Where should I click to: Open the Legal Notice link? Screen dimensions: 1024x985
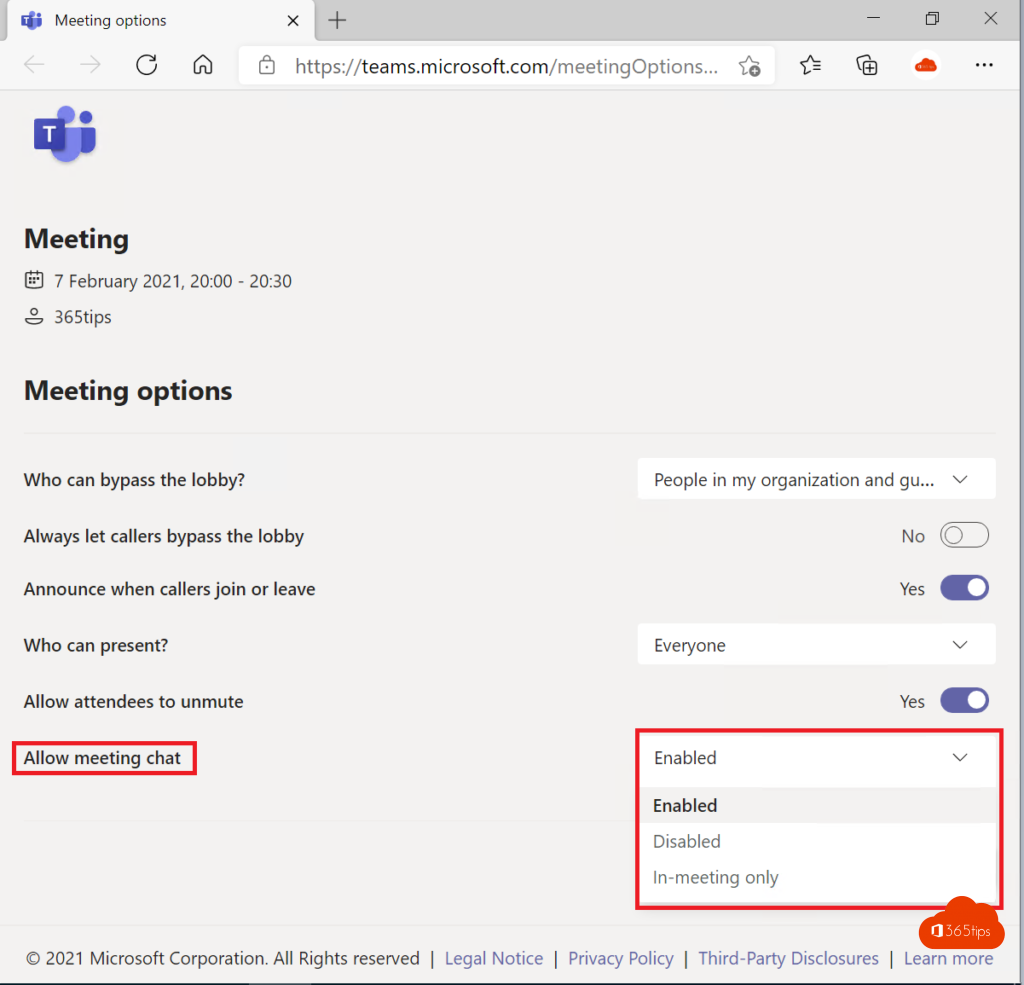click(x=494, y=958)
